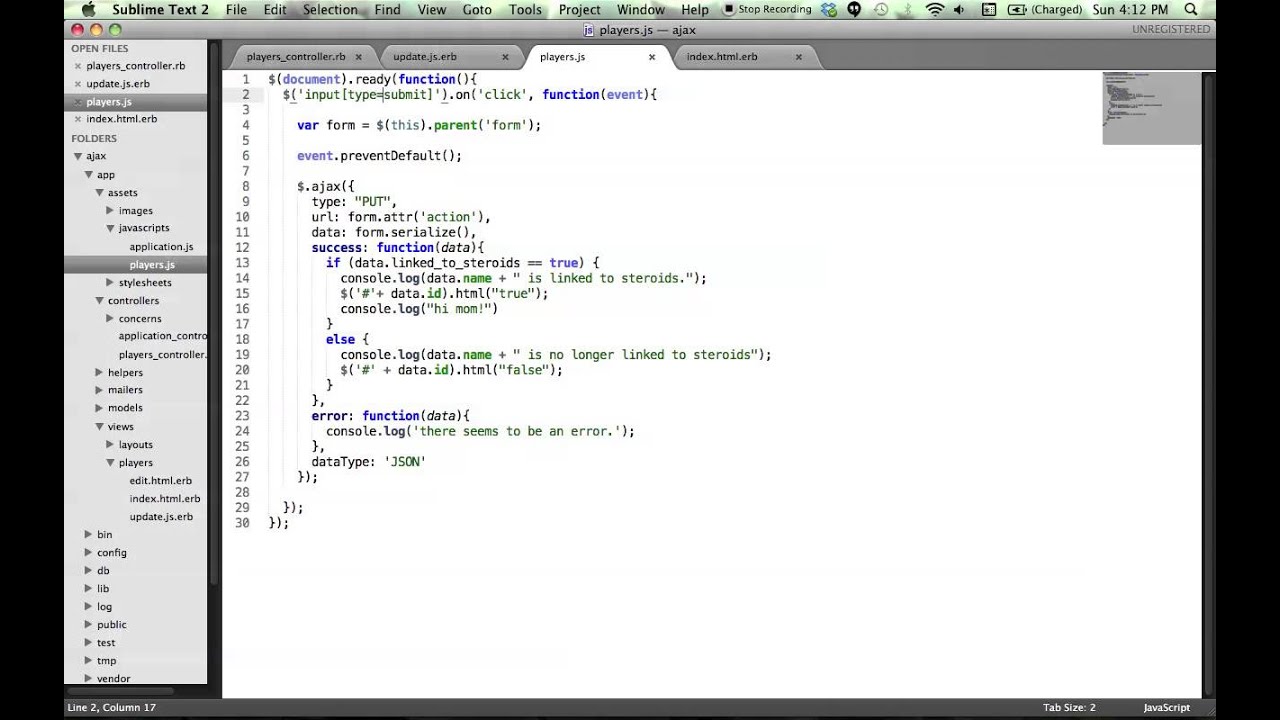Click the gutter line number 12
The width and height of the screenshot is (1280, 720).
point(243,247)
